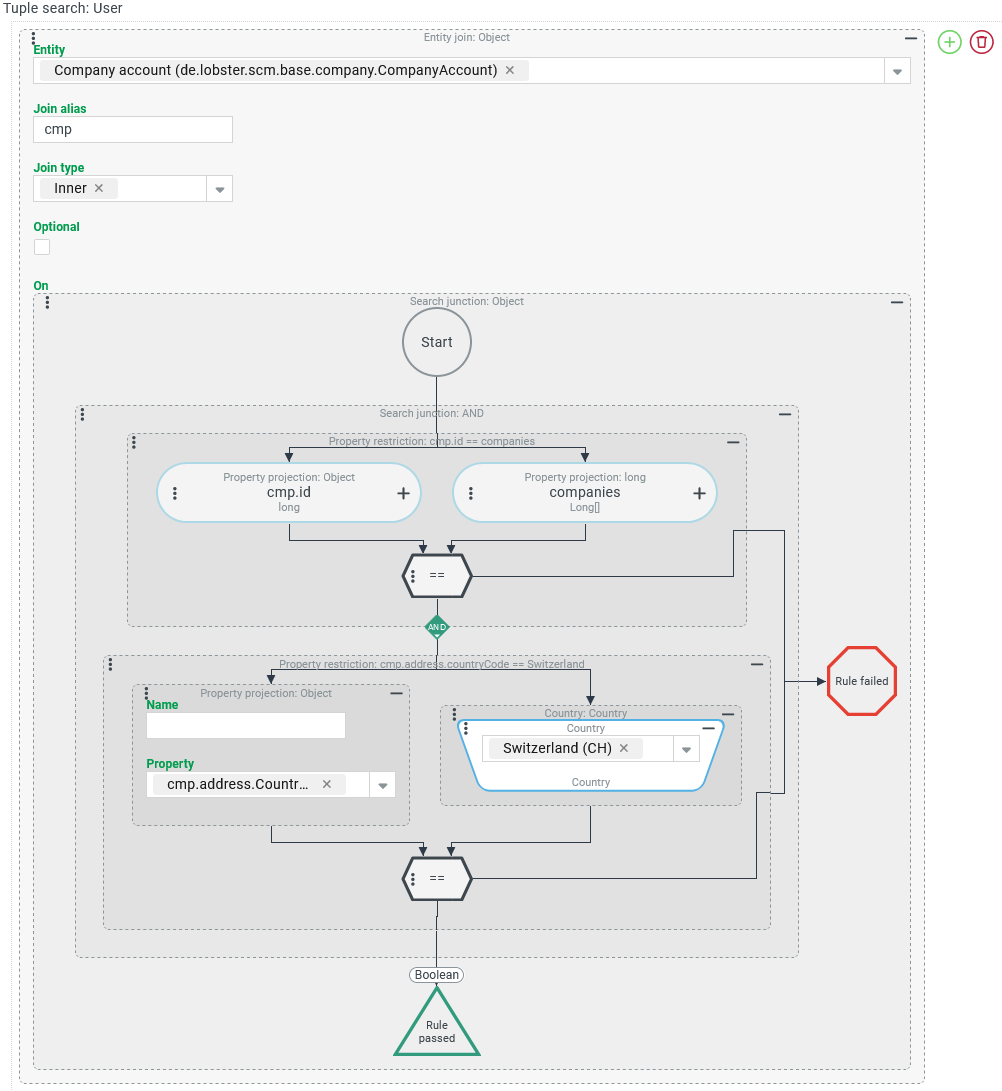Click the green add entity join icon
This screenshot has width=1002, height=1091.
click(949, 42)
